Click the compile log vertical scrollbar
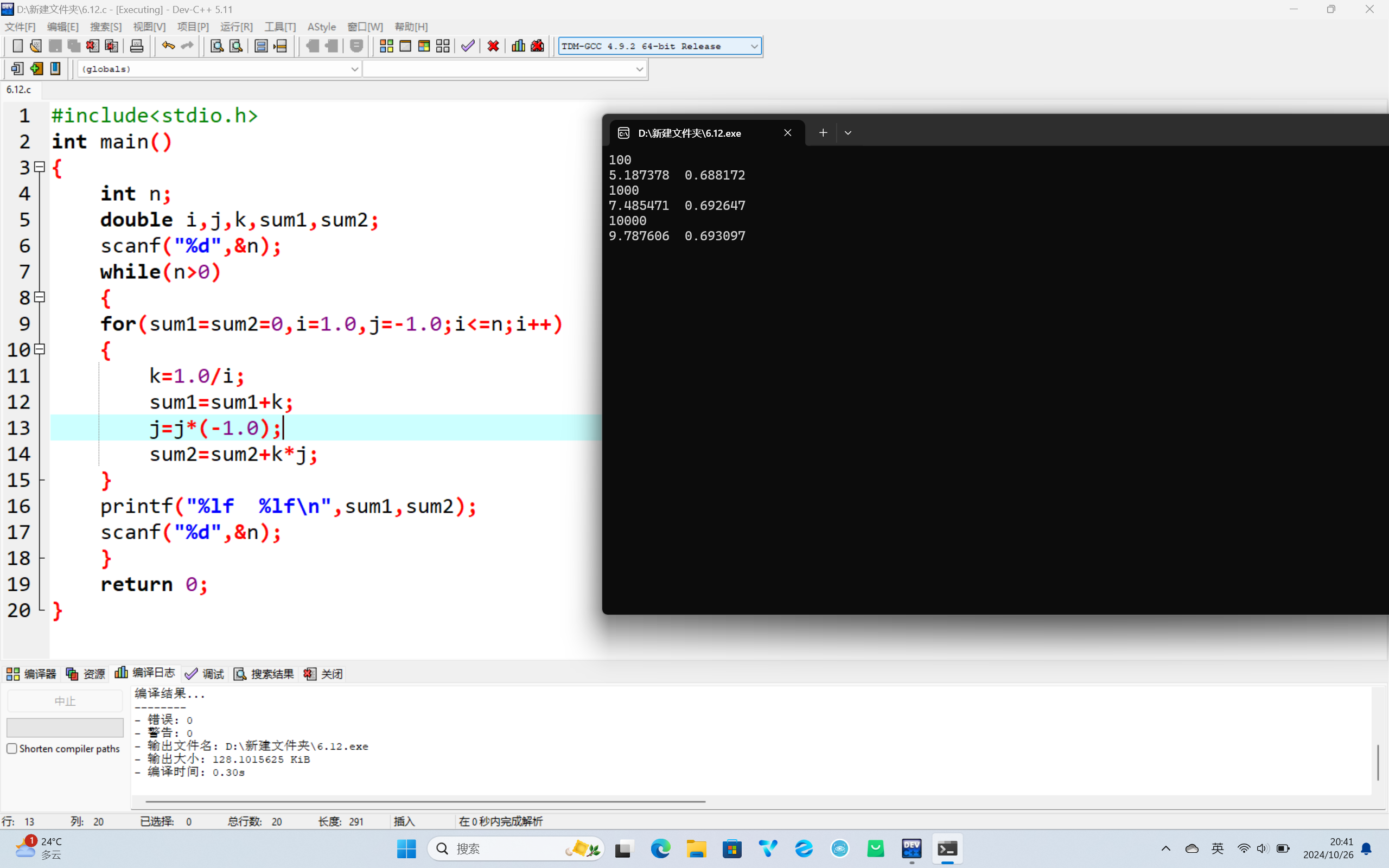The image size is (1389, 868). pyautogui.click(x=1378, y=762)
